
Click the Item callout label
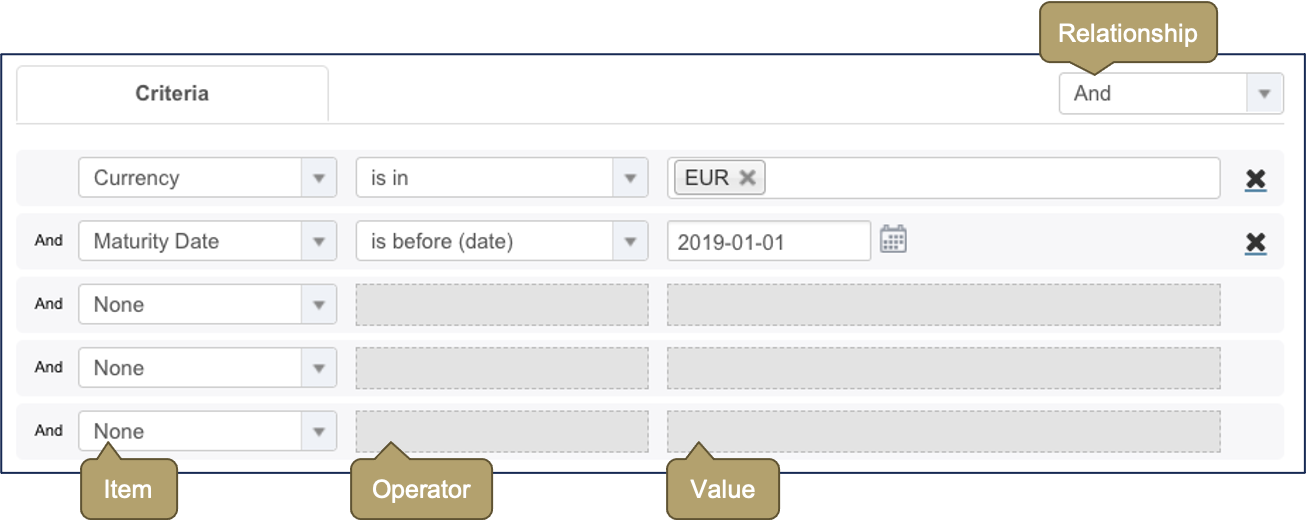[128, 489]
